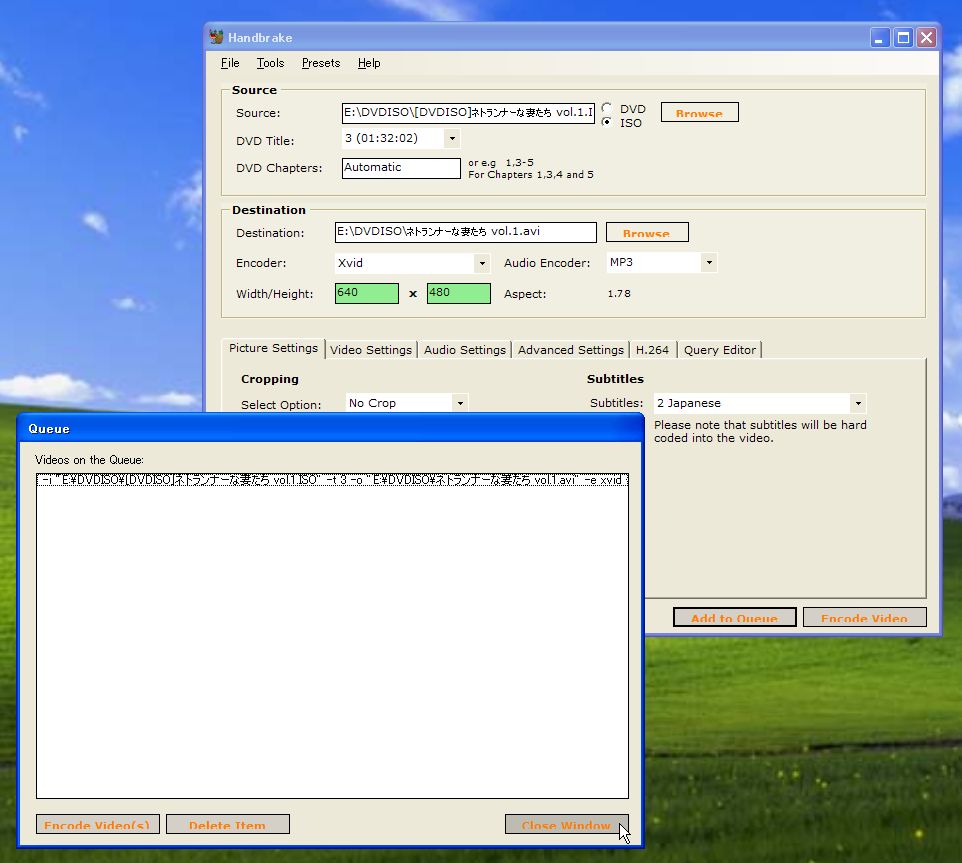
Task: Click the Encode Video button
Action: click(864, 617)
